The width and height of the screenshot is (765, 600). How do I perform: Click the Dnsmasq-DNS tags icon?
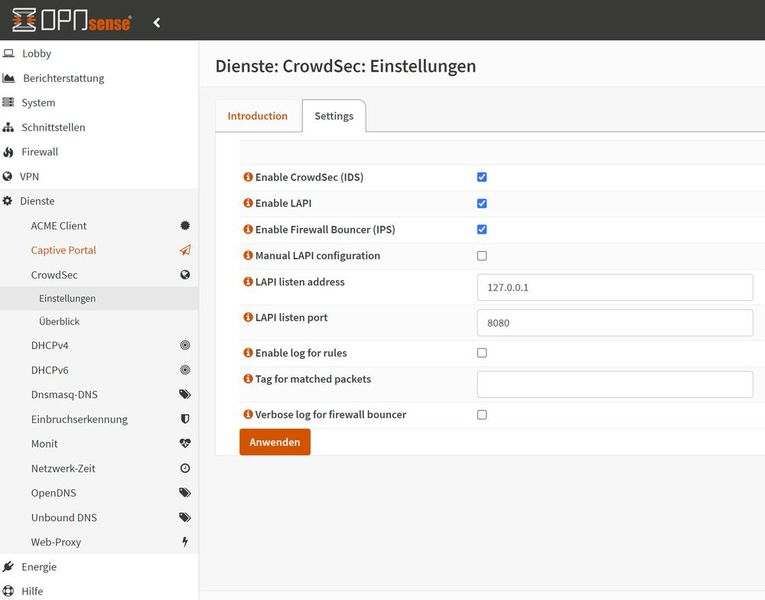point(185,394)
